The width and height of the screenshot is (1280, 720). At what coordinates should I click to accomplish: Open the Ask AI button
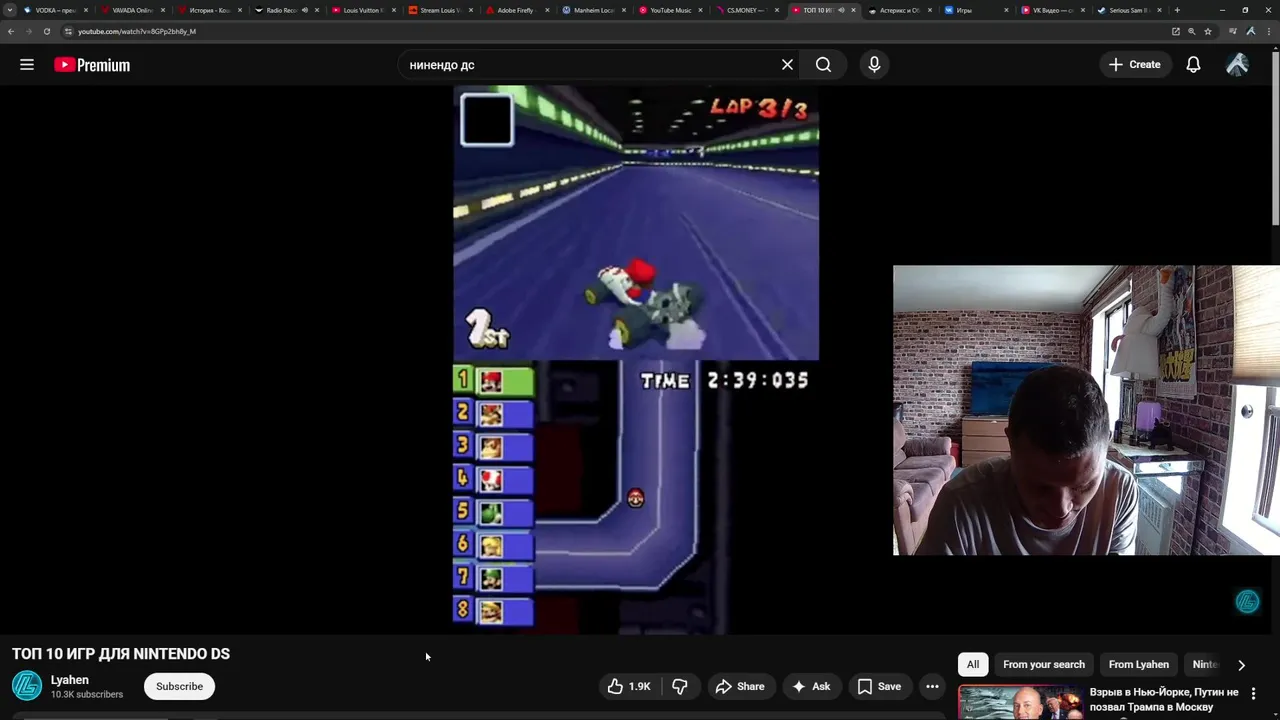[x=811, y=687]
